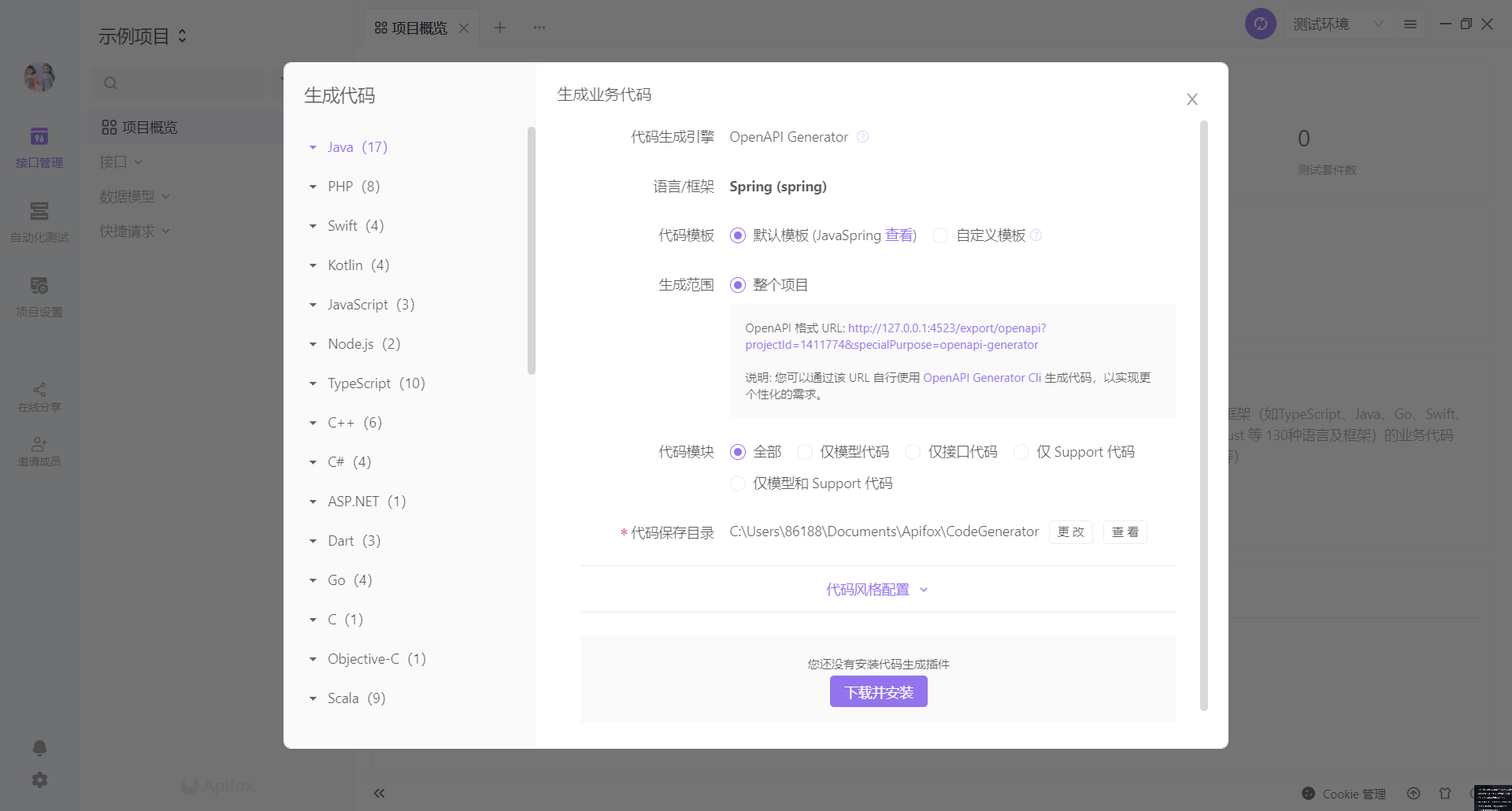Switch to the 项目概览 tab
Screen dimensions: 1512x811
420,27
